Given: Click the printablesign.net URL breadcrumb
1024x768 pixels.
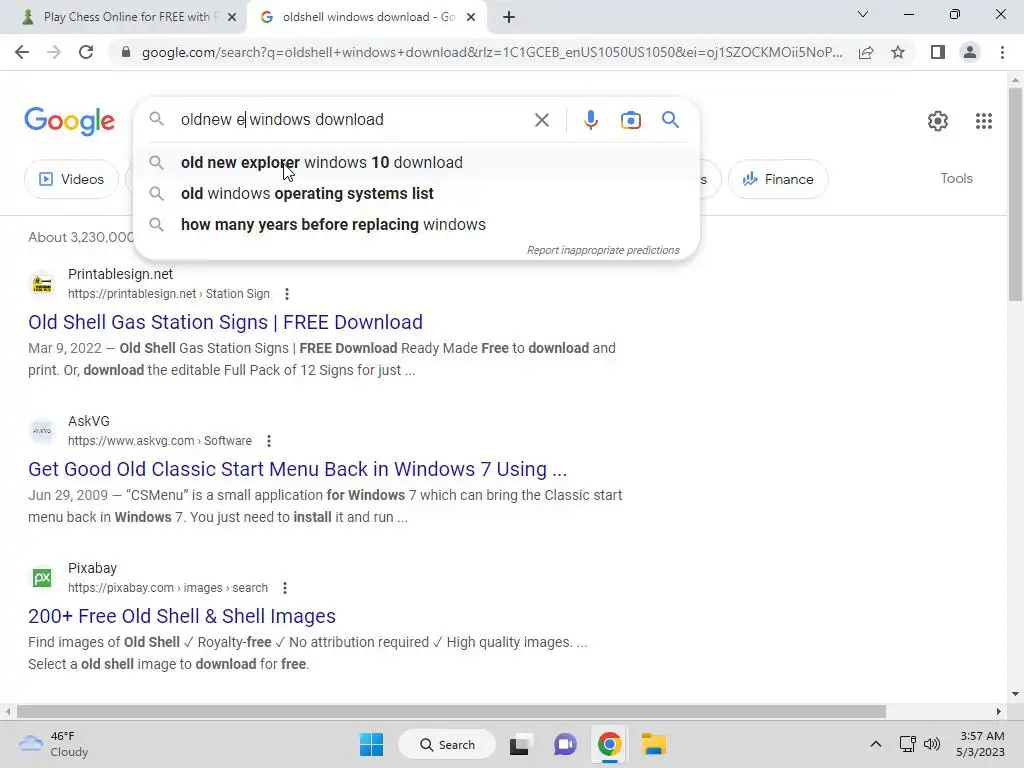Looking at the screenshot, I should point(168,294).
